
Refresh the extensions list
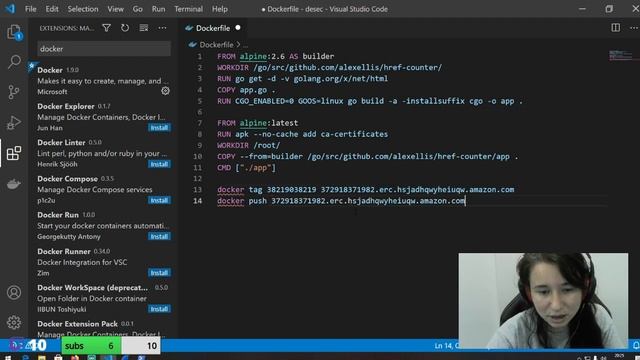[x=125, y=28]
